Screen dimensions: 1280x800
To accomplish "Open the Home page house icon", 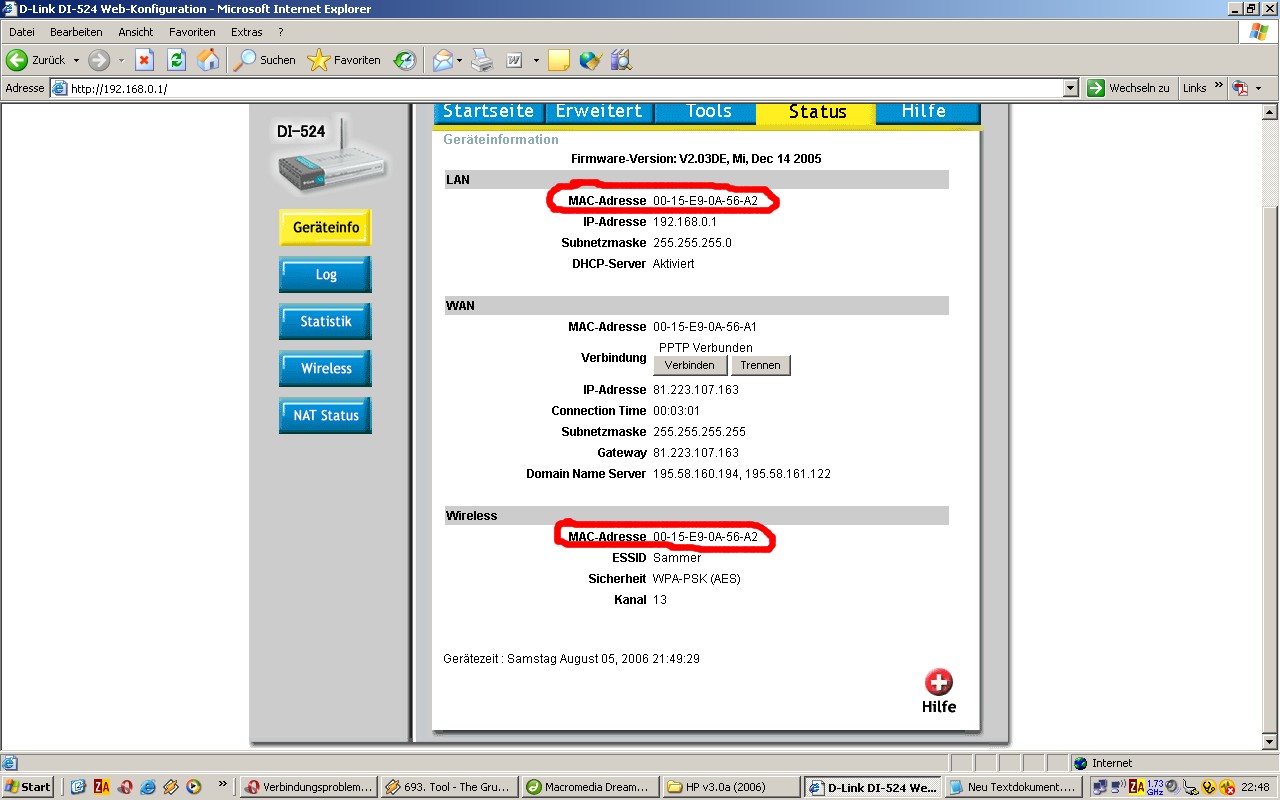I will 208,60.
